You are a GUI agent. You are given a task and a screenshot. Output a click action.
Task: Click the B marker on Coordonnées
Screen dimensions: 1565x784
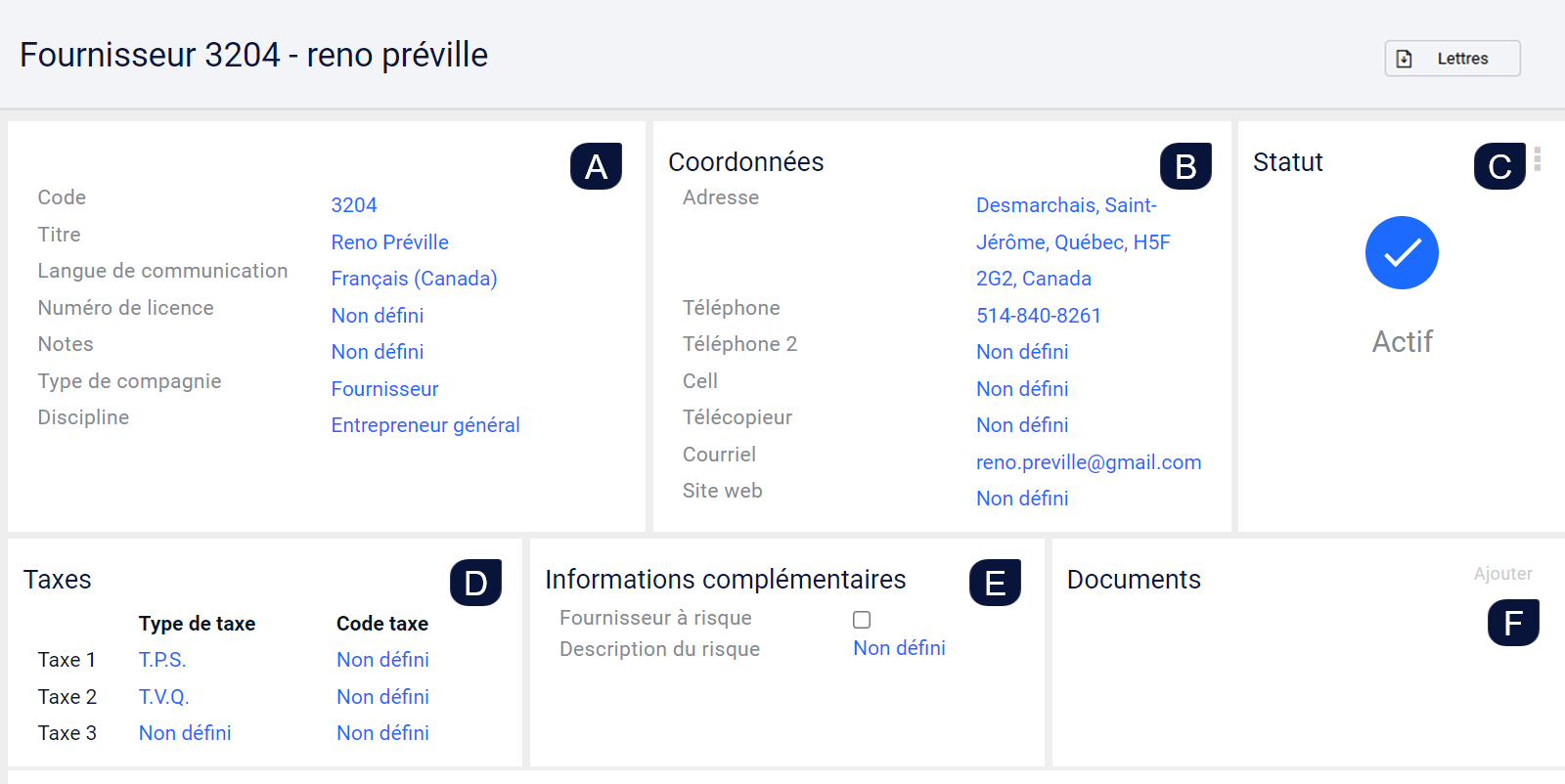(1185, 166)
